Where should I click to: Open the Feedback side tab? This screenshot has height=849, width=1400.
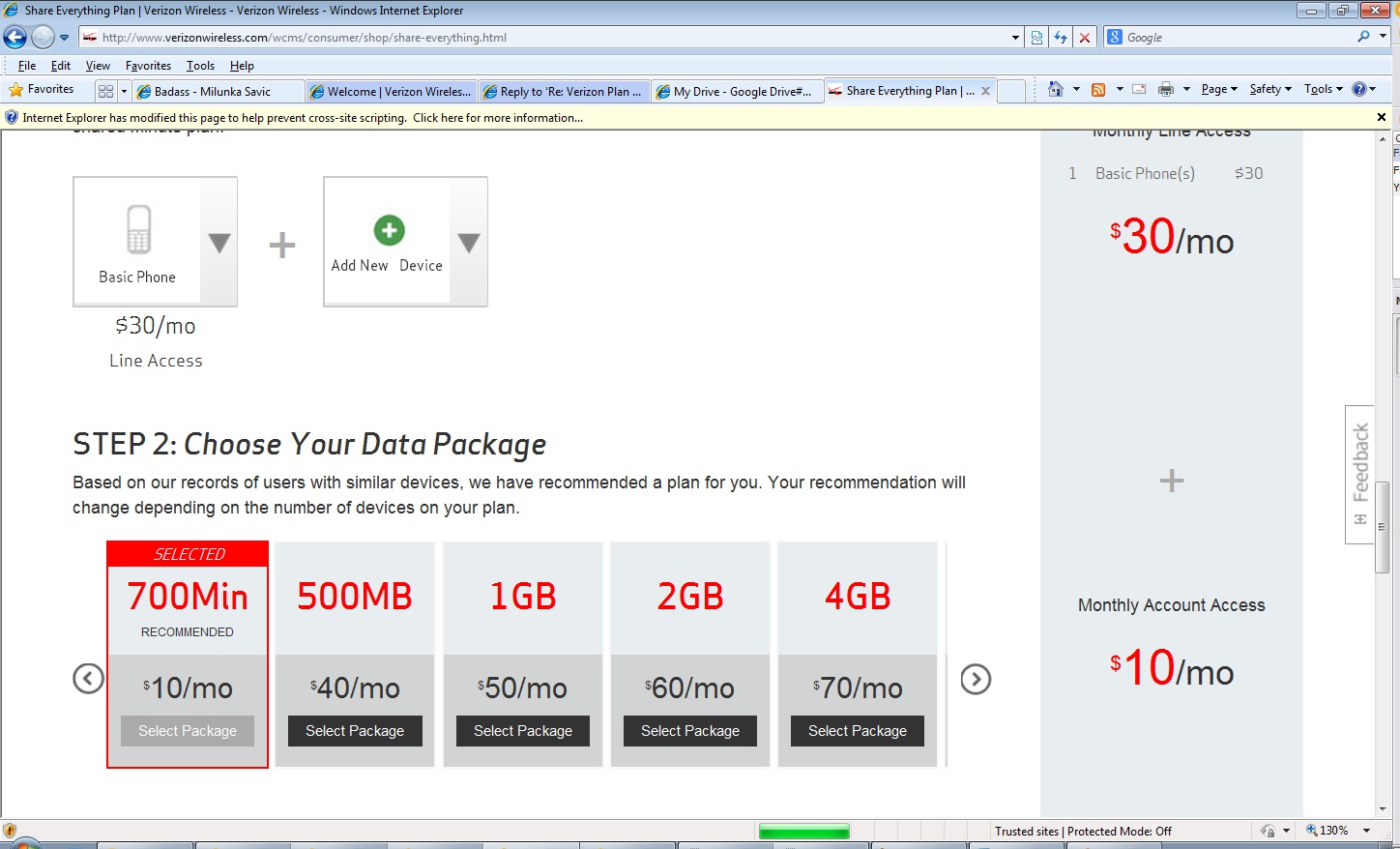(x=1359, y=474)
